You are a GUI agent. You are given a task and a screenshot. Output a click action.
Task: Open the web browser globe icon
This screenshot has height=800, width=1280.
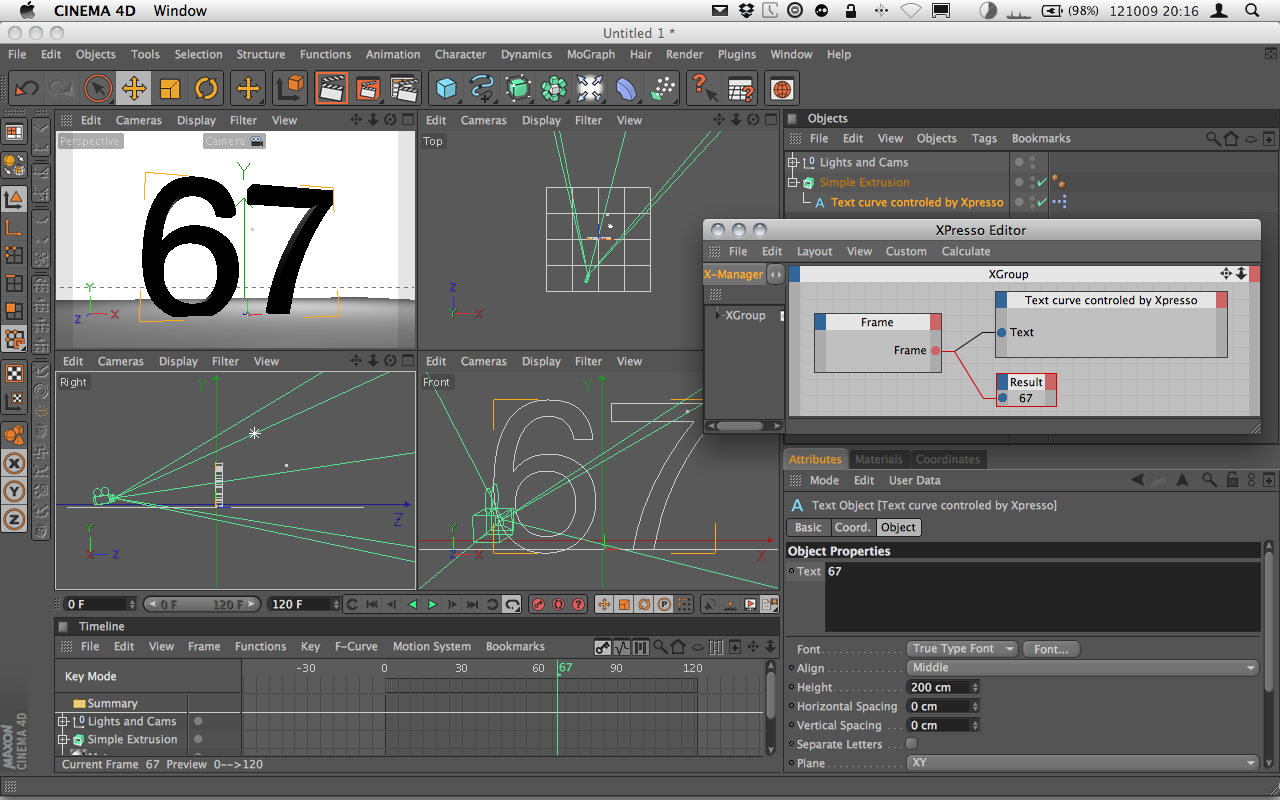click(782, 88)
